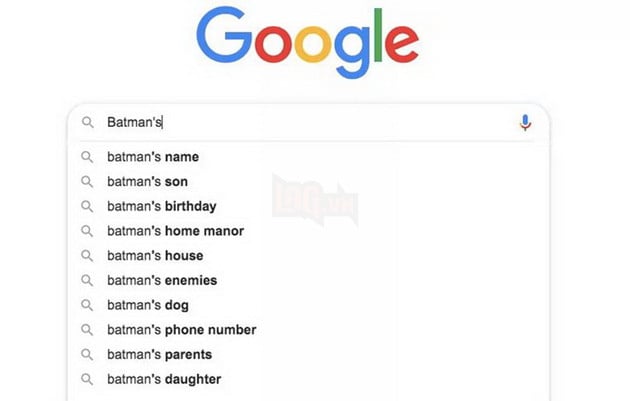Image resolution: width=630 pixels, height=401 pixels.
Task: Choose the "batman's son" suggestion
Action: [147, 182]
